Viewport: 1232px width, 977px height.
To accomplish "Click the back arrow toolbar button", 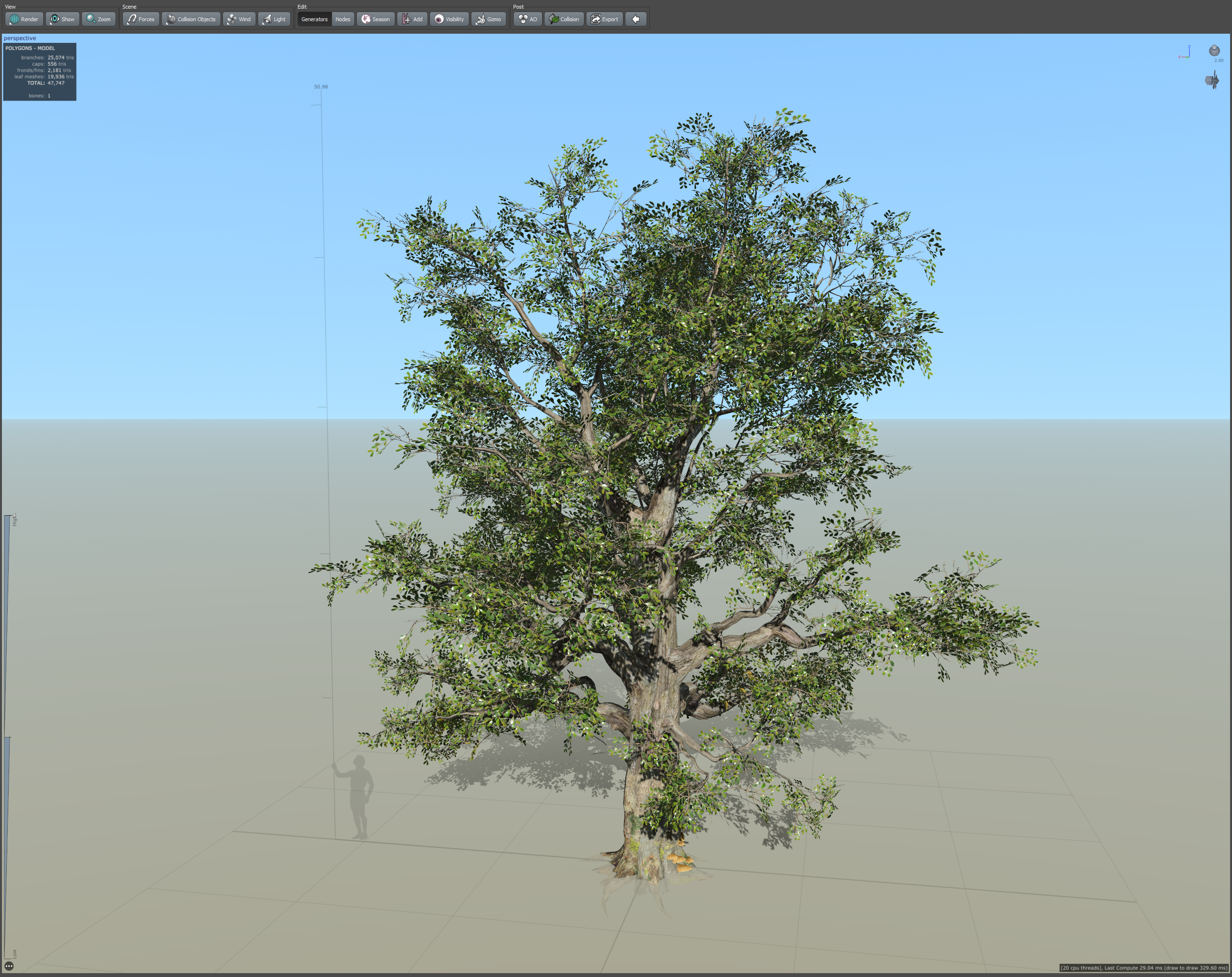I will point(635,19).
